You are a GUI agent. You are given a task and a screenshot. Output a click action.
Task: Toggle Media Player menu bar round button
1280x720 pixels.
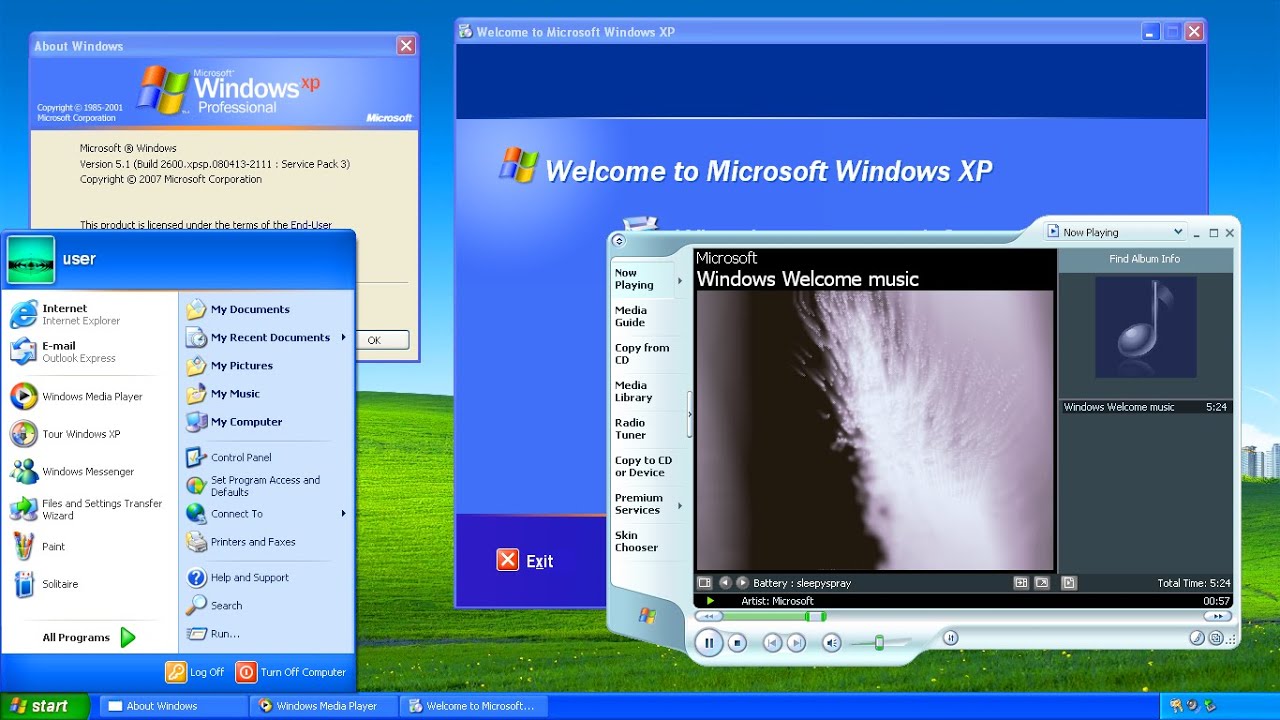pos(619,240)
